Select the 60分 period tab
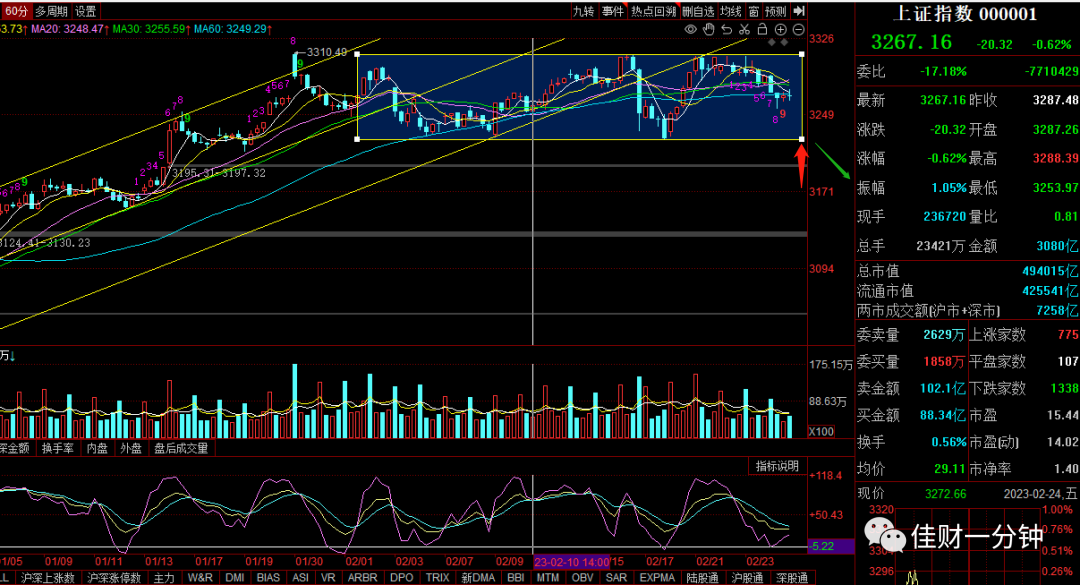The image size is (1080, 585). pyautogui.click(x=16, y=11)
